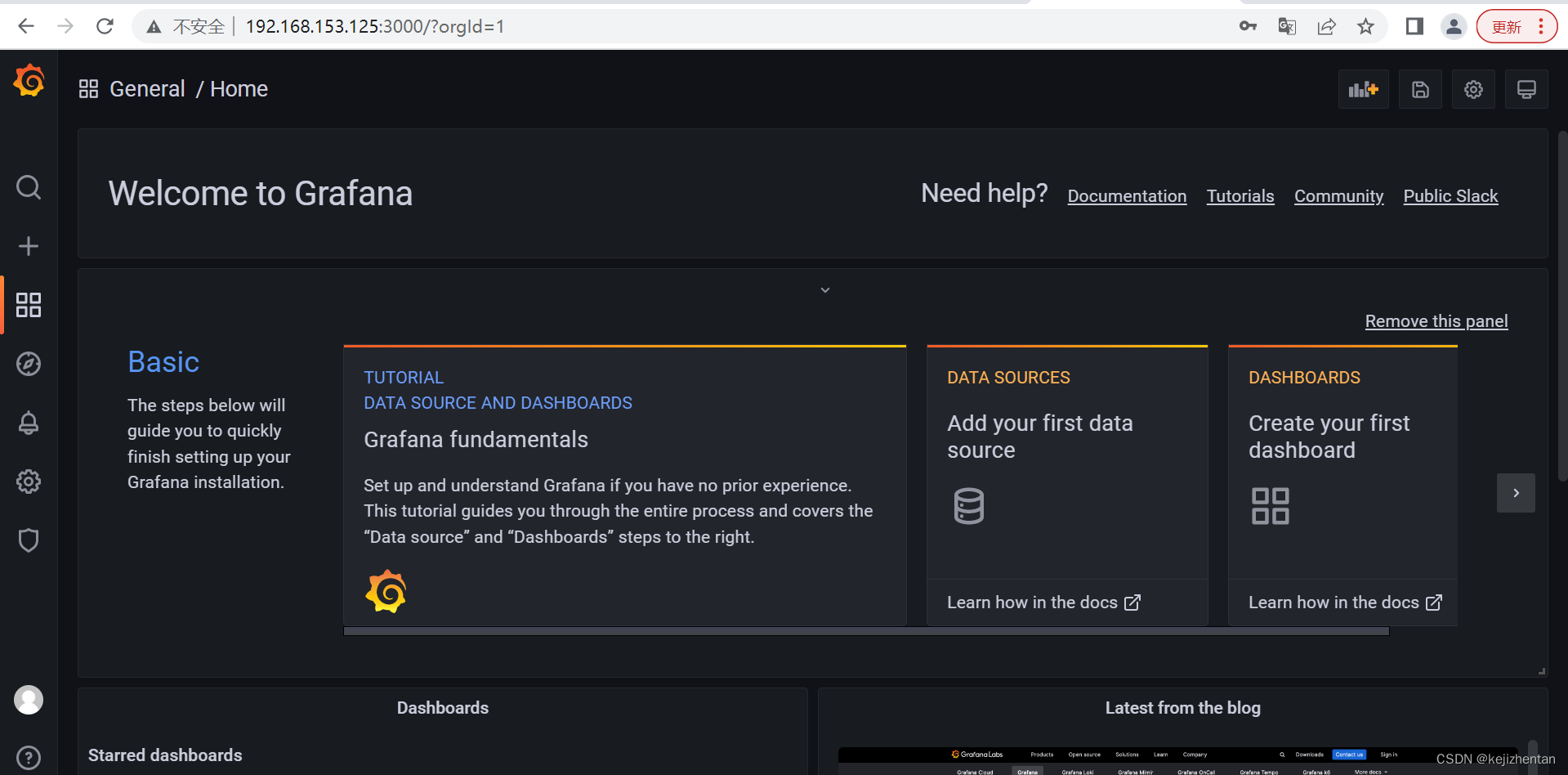Open the Server Admin shield icon
This screenshot has width=1568, height=775.
pos(29,540)
